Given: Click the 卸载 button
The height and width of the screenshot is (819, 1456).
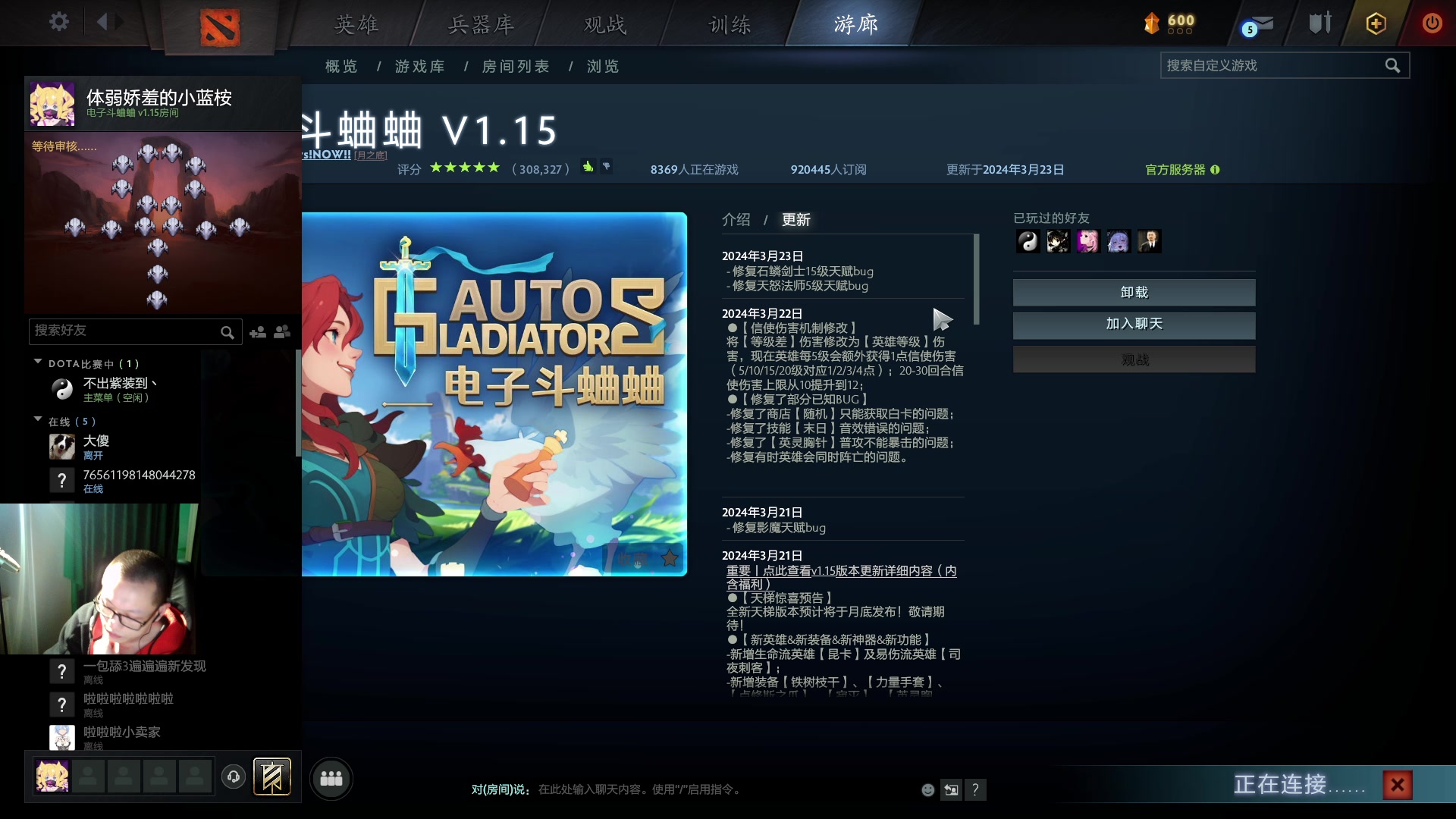Looking at the screenshot, I should (x=1134, y=293).
